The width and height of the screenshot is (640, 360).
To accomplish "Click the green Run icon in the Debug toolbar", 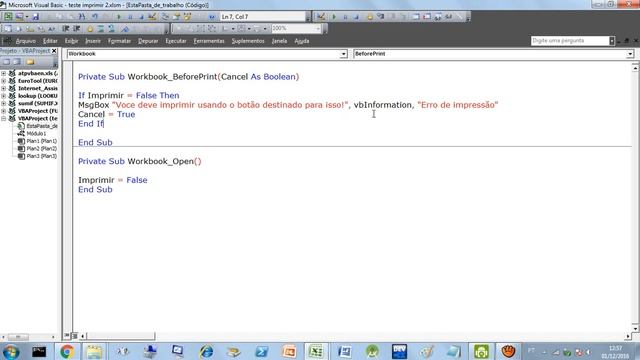I will click(x=334, y=17).
